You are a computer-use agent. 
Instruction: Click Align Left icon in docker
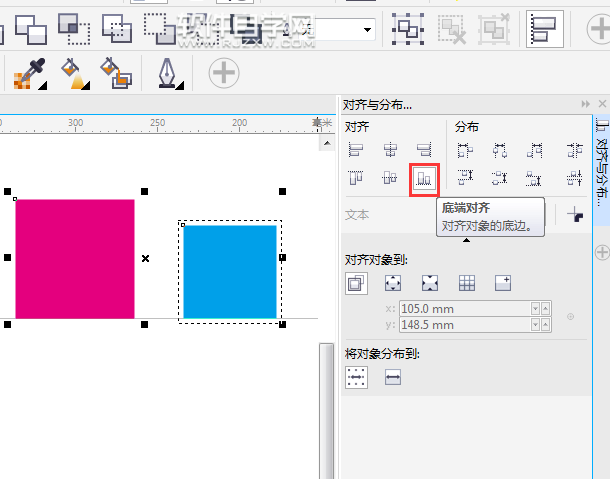(356, 149)
